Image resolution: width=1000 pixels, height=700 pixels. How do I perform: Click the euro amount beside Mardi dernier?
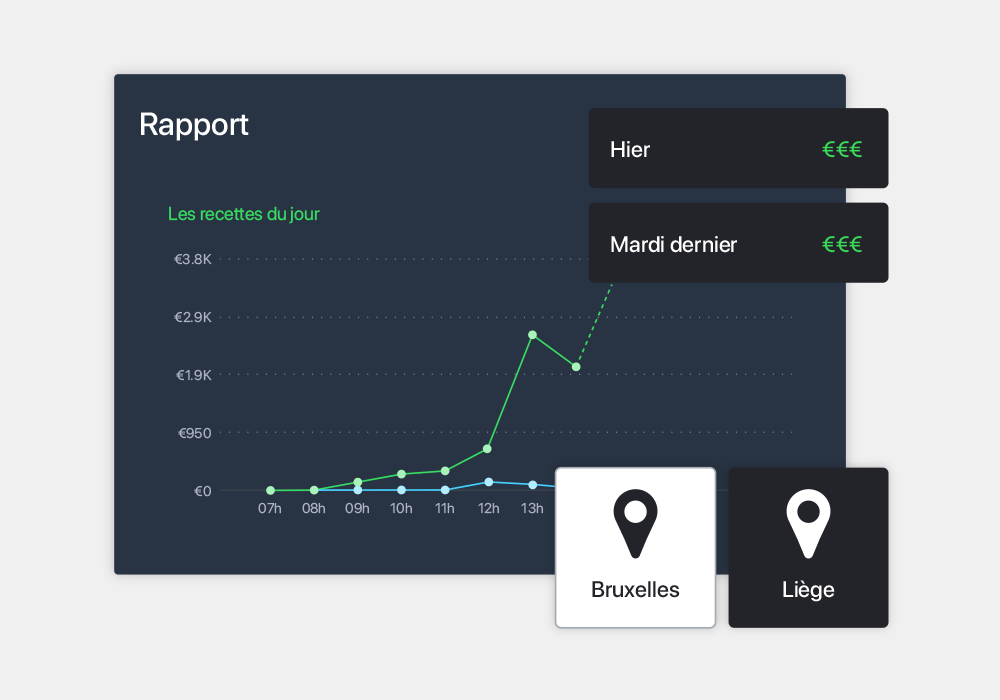click(x=842, y=244)
